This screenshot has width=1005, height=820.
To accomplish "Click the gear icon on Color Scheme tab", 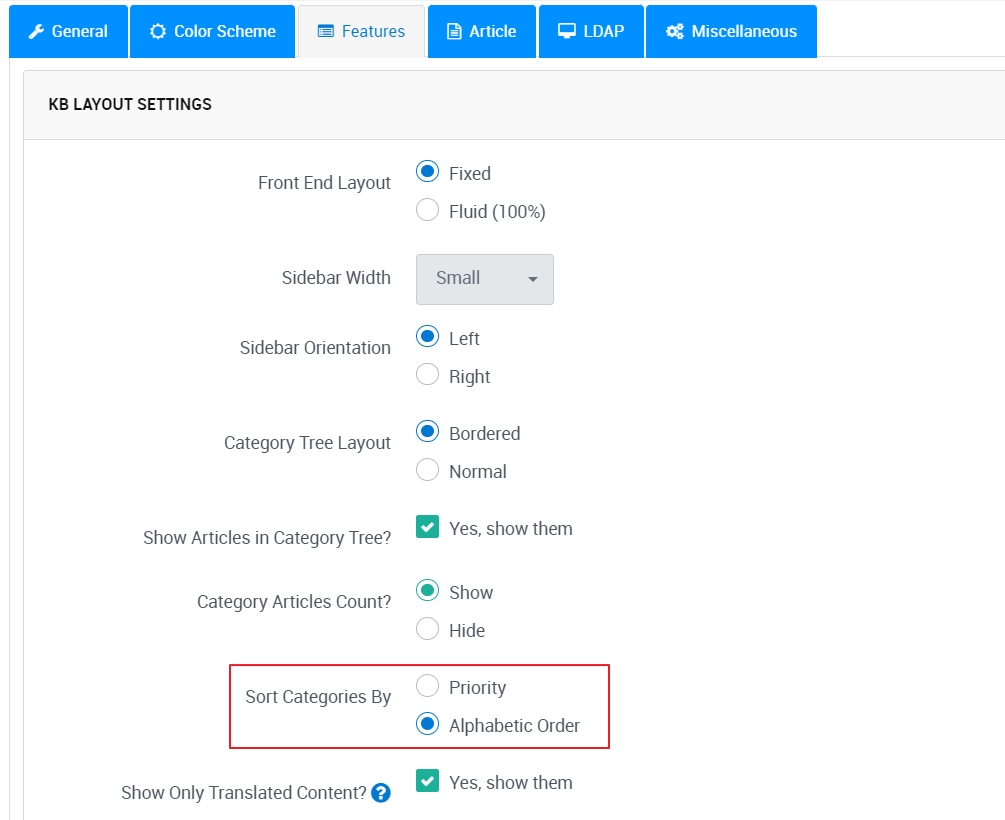I will (159, 31).
